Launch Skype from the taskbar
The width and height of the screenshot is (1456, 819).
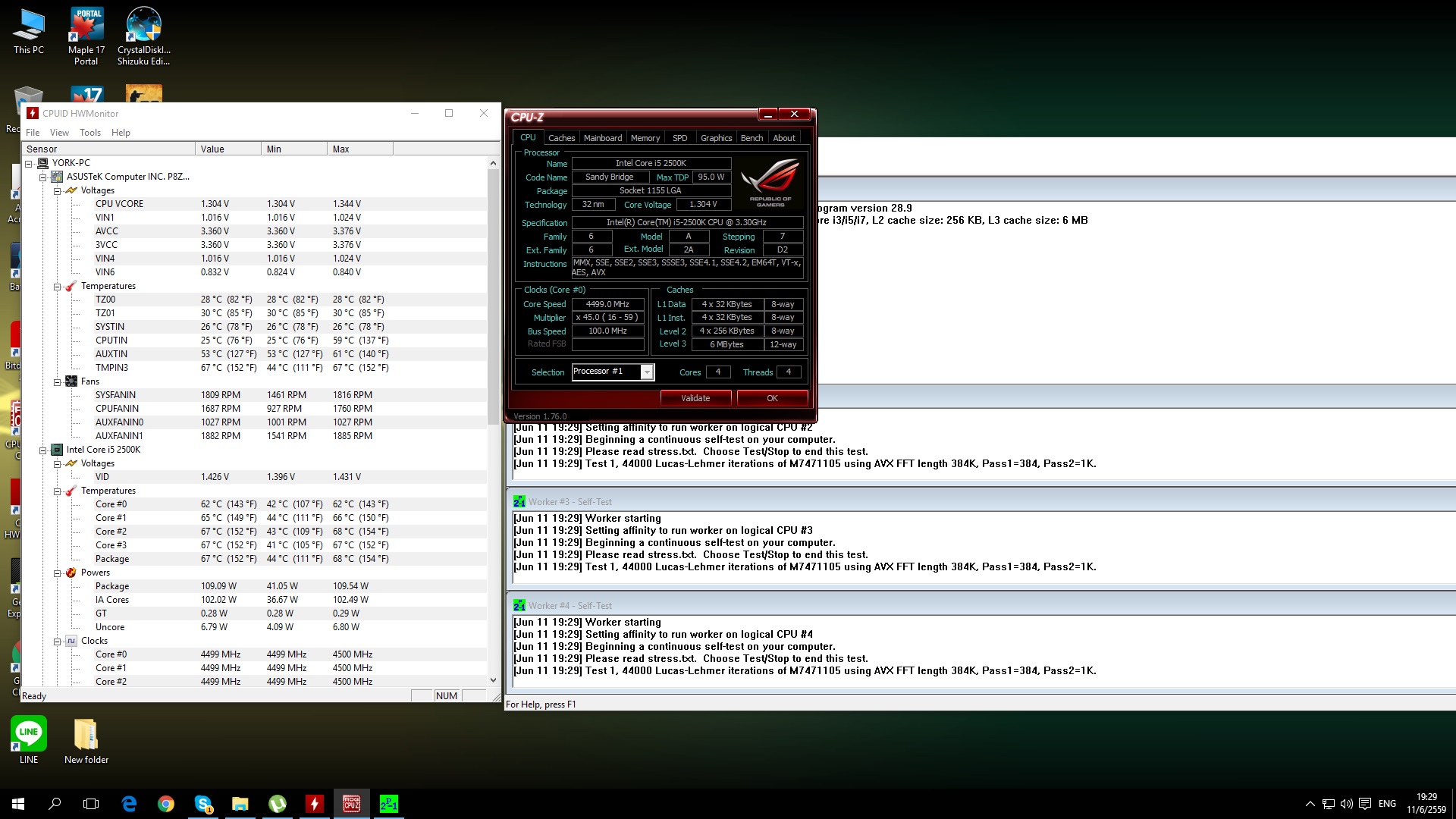[203, 804]
